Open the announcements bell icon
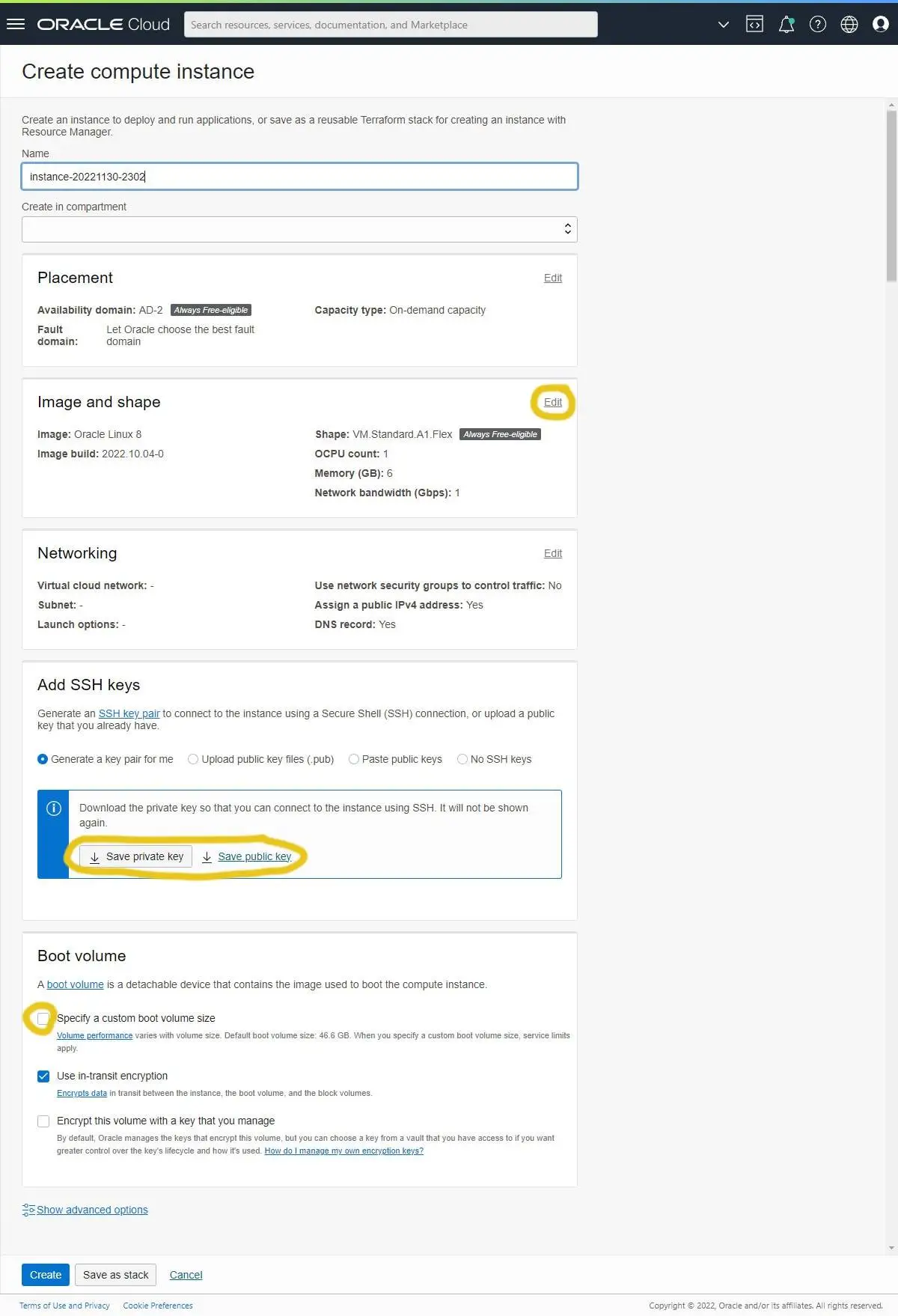This screenshot has height=1316, width=898. click(786, 24)
